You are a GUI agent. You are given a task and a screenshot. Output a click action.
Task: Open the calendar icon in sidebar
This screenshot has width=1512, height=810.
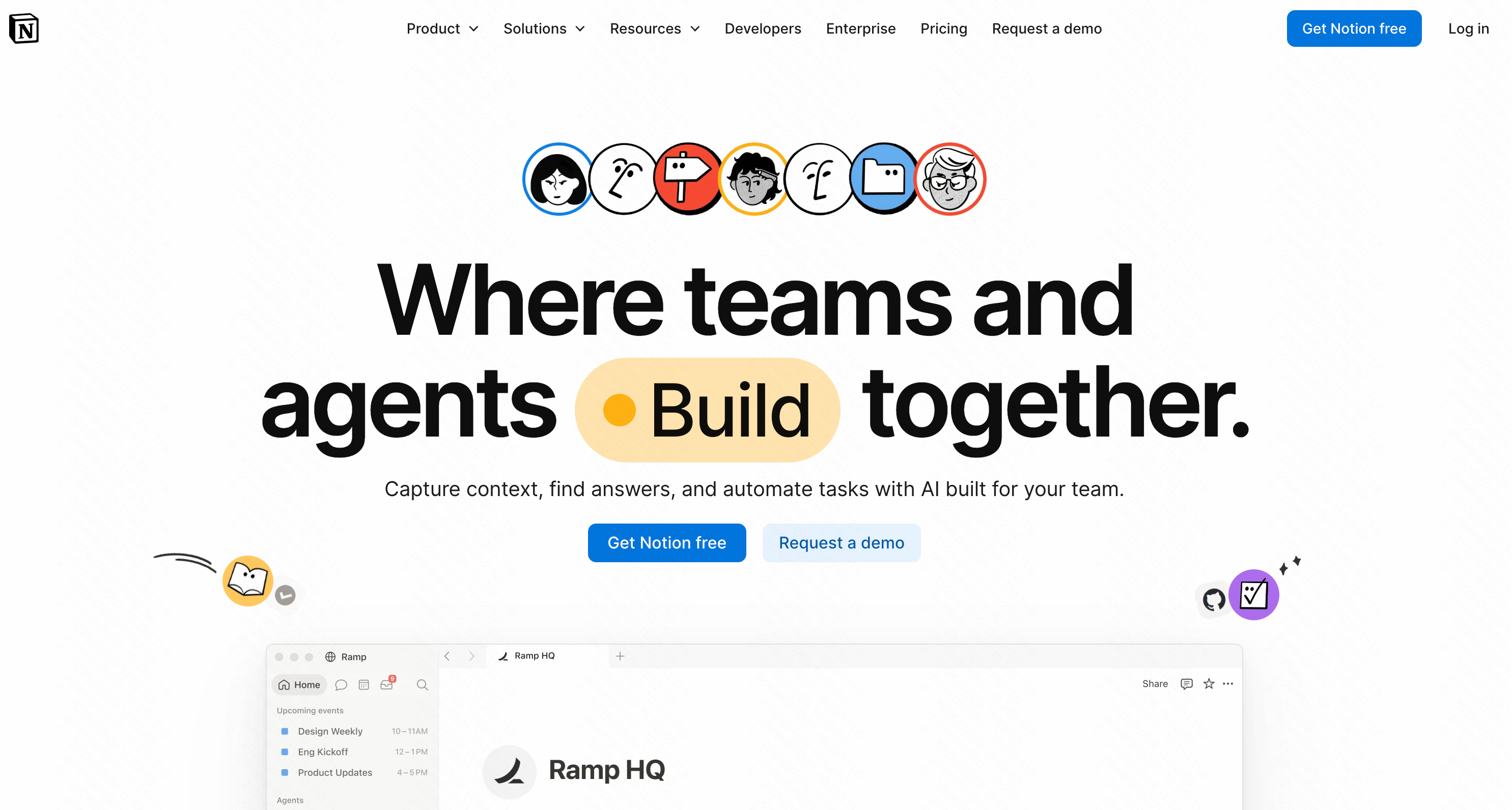[x=364, y=685]
